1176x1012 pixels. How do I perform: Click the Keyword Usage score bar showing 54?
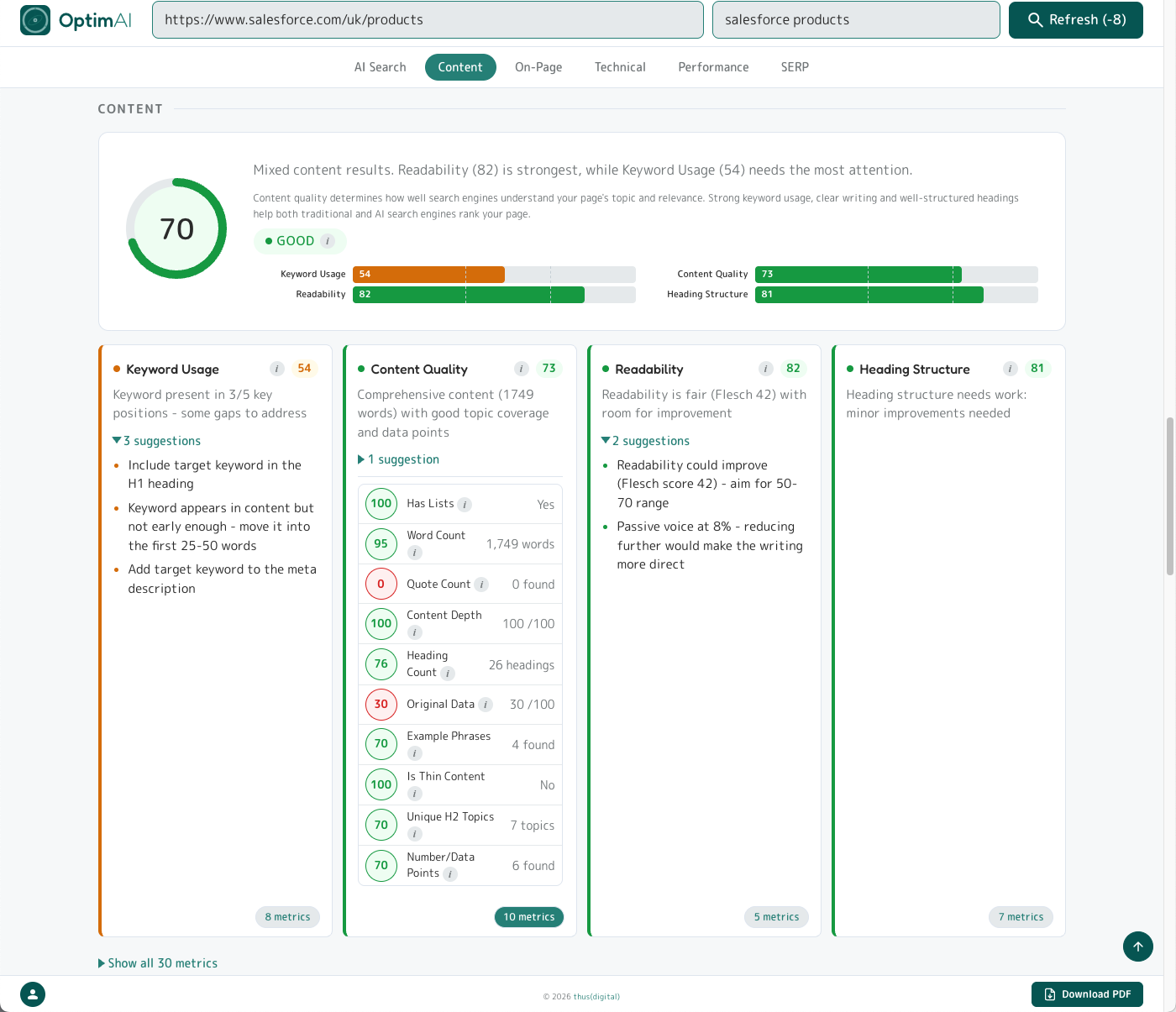click(x=494, y=275)
